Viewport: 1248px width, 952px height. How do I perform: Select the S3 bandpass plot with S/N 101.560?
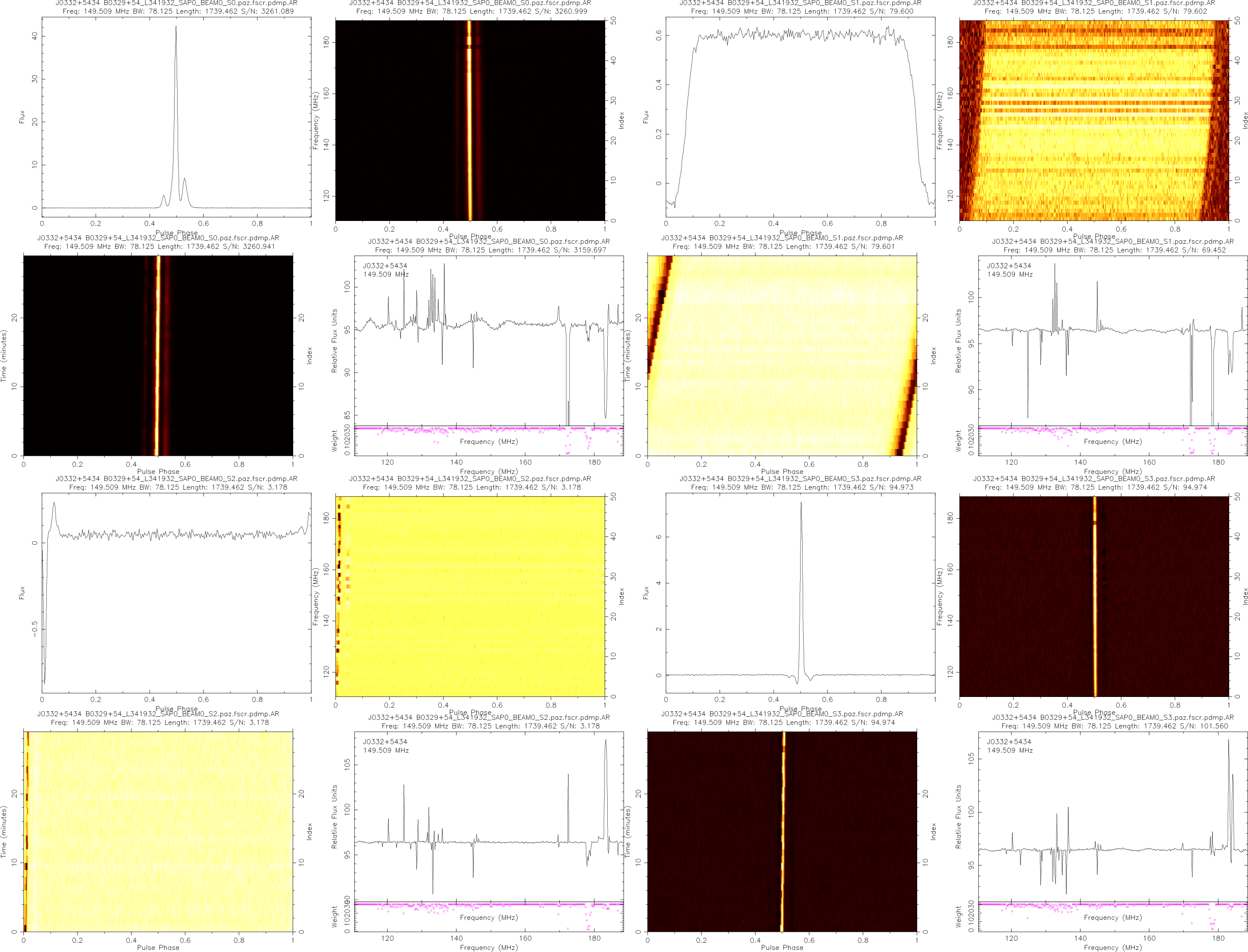pos(1112,816)
